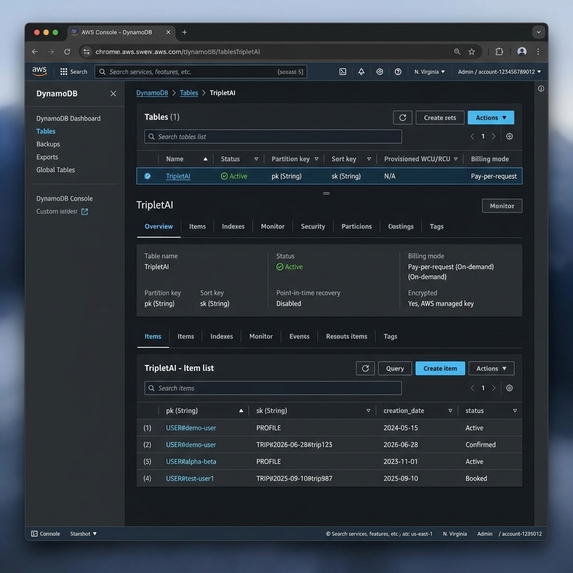Click the DynamoDB breadcrumb link
Screen dimensions: 573x573
click(x=152, y=93)
